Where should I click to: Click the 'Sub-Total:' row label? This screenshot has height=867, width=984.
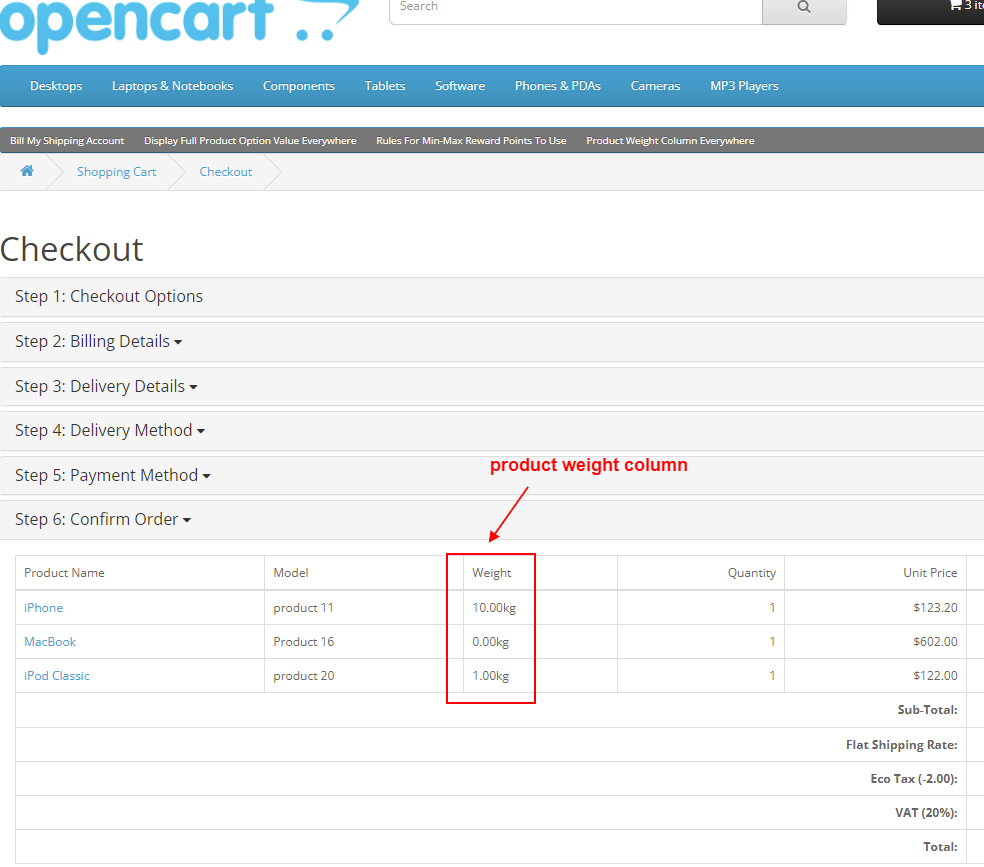tap(928, 710)
